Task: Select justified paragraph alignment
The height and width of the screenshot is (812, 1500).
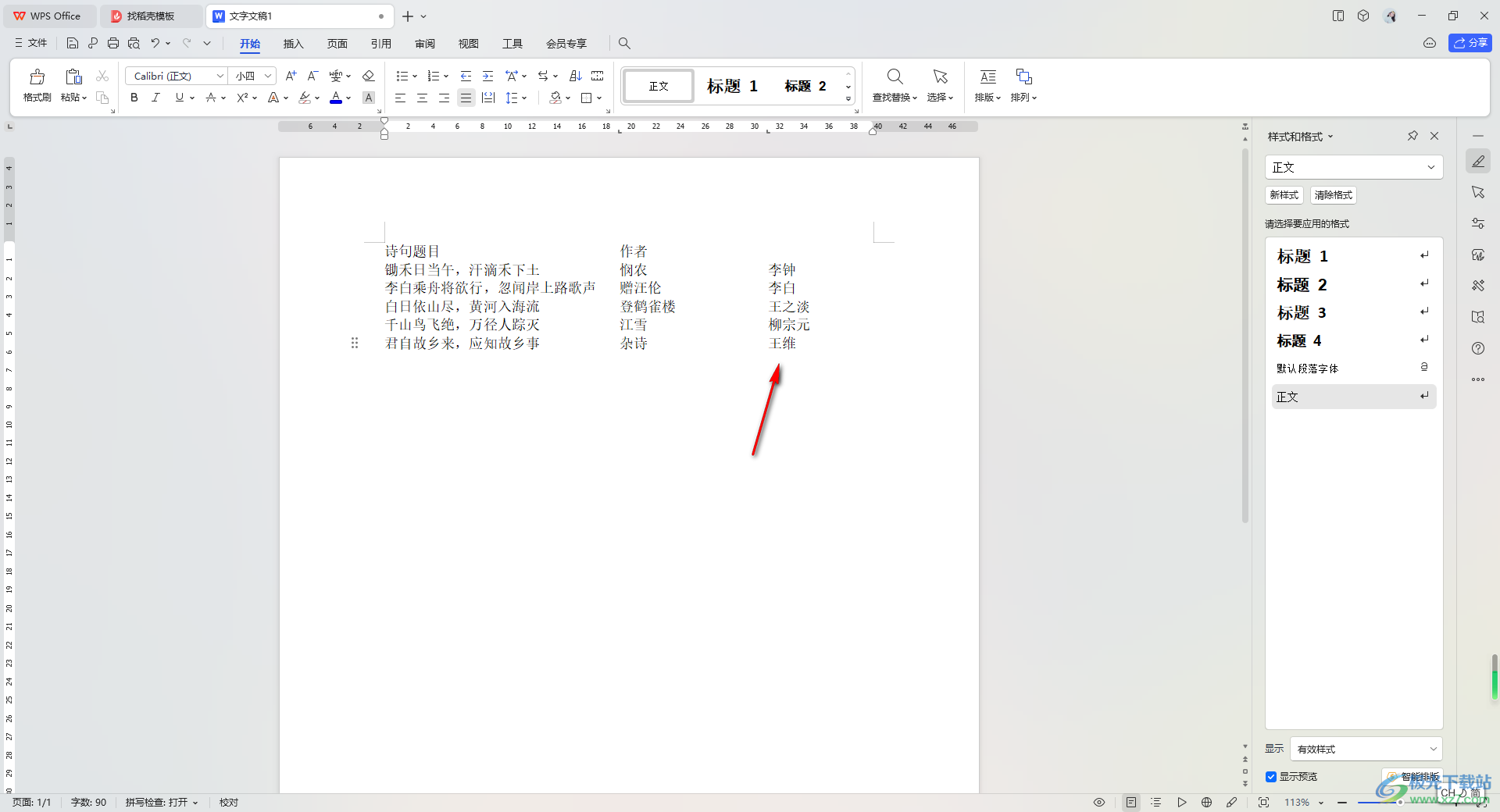Action: (x=466, y=98)
